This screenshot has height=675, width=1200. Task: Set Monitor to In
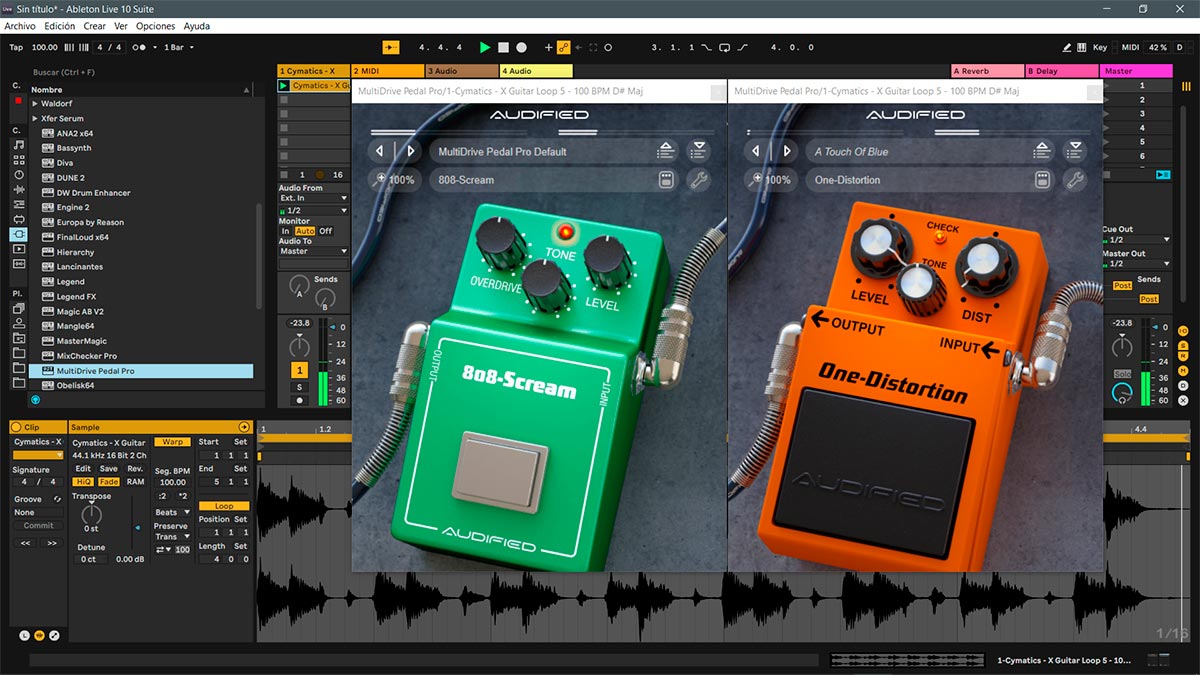285,231
